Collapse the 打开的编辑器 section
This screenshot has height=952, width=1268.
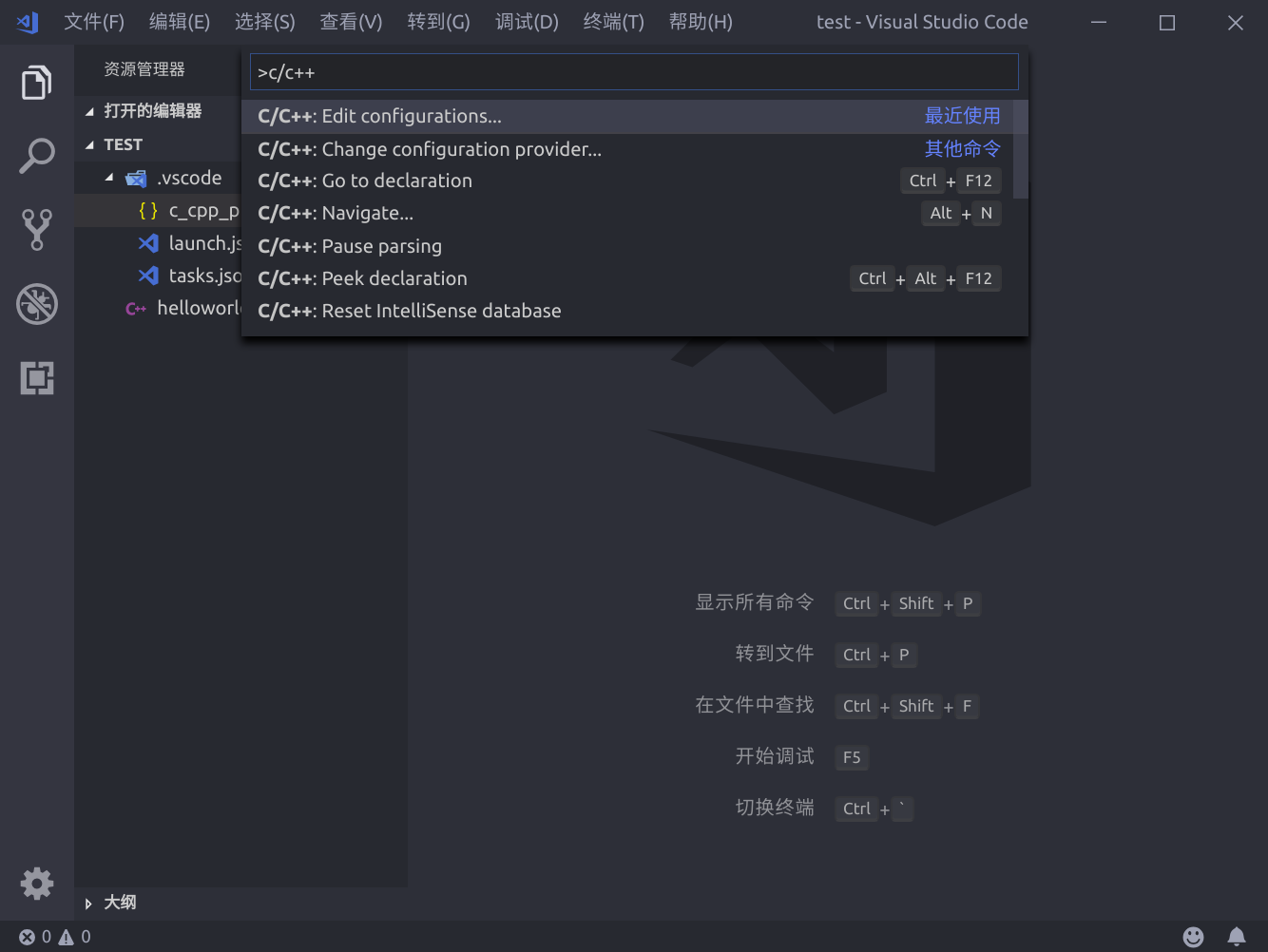click(x=89, y=112)
